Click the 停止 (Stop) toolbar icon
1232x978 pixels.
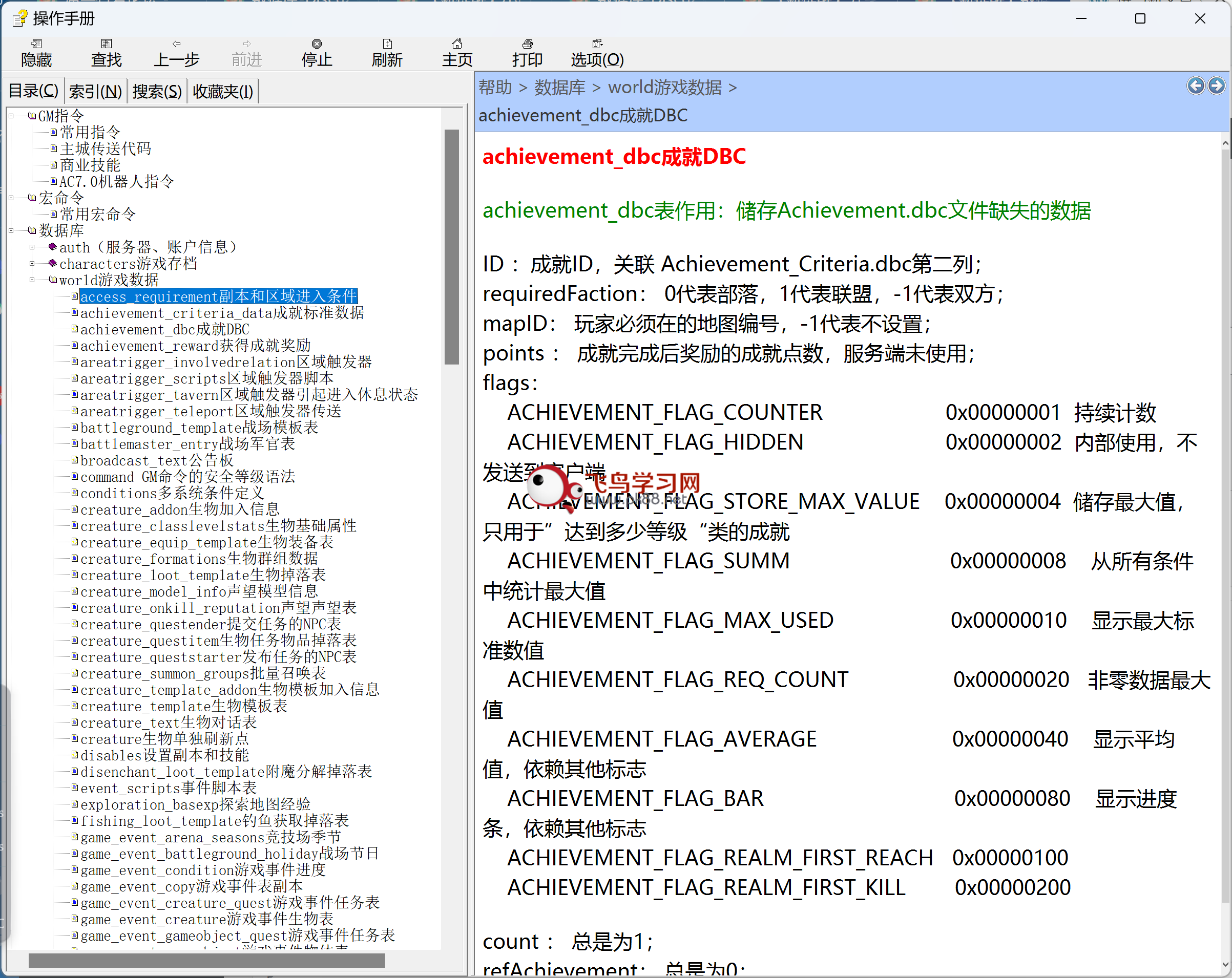pyautogui.click(x=317, y=53)
